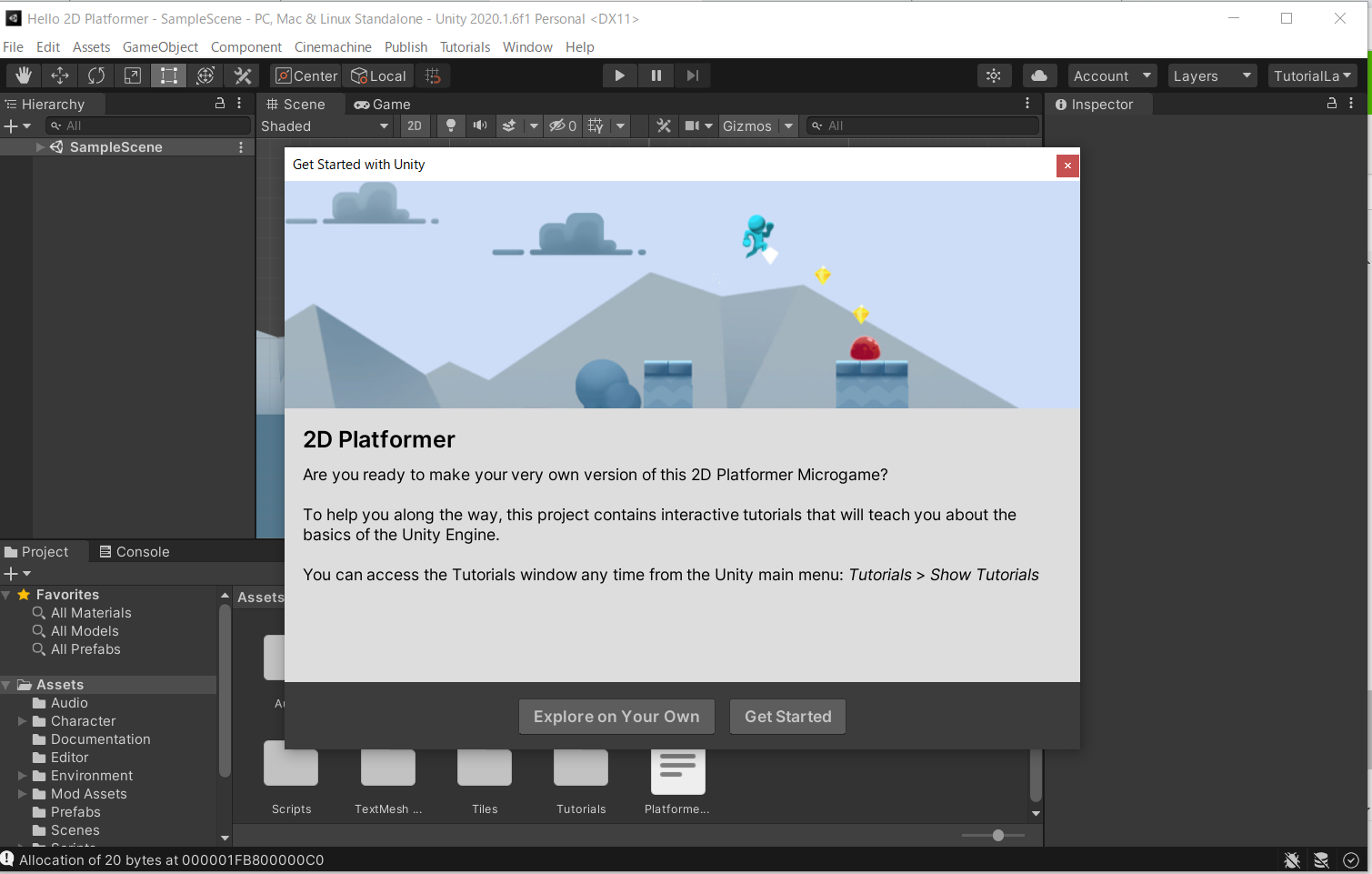
Task: Switch transform orientation from Local
Action: click(378, 75)
